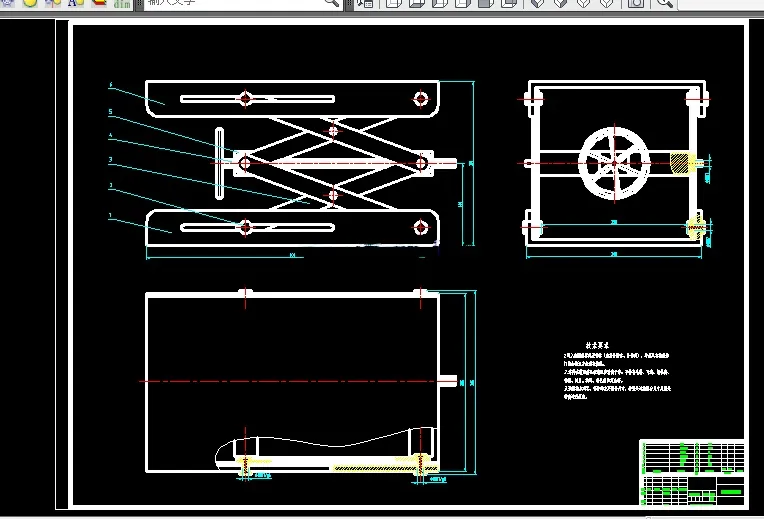
Task: Click the title block table
Action: point(692,473)
